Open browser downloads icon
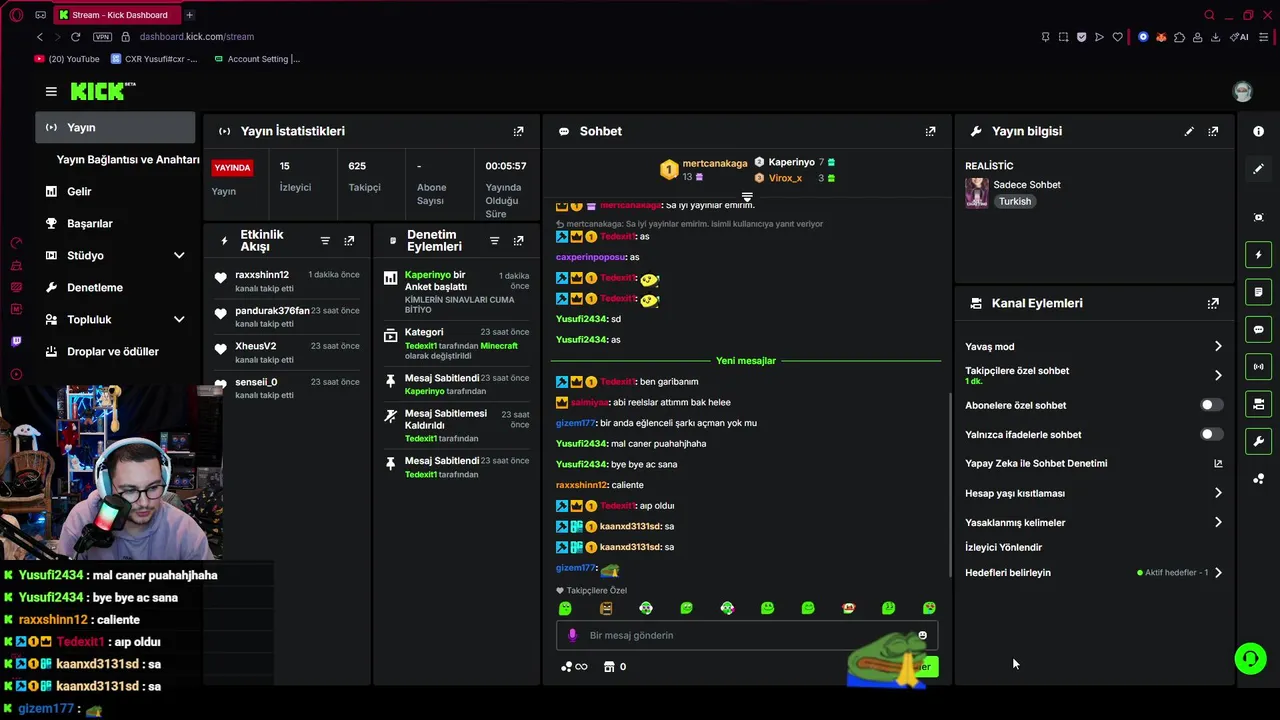The height and width of the screenshot is (720, 1280). coord(1215,37)
